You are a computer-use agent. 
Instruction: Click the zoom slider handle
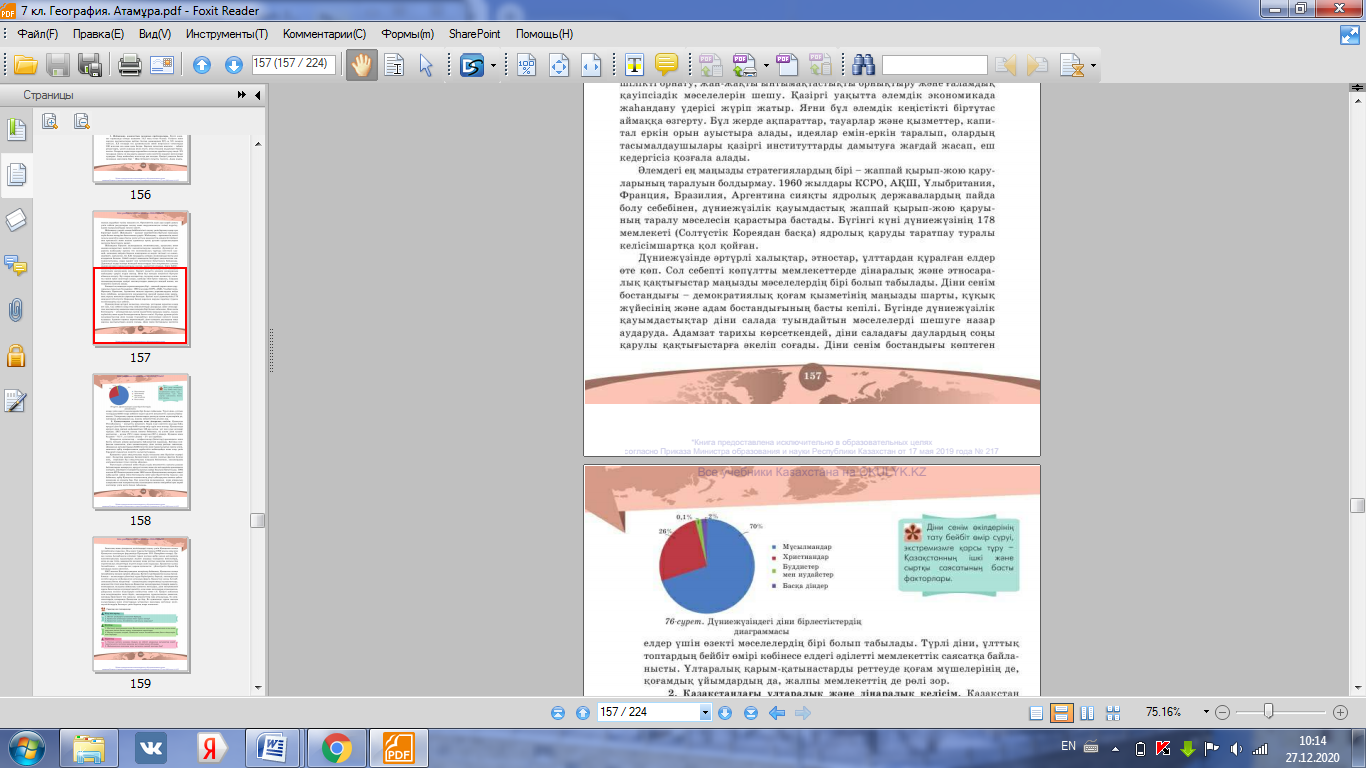pos(1268,712)
